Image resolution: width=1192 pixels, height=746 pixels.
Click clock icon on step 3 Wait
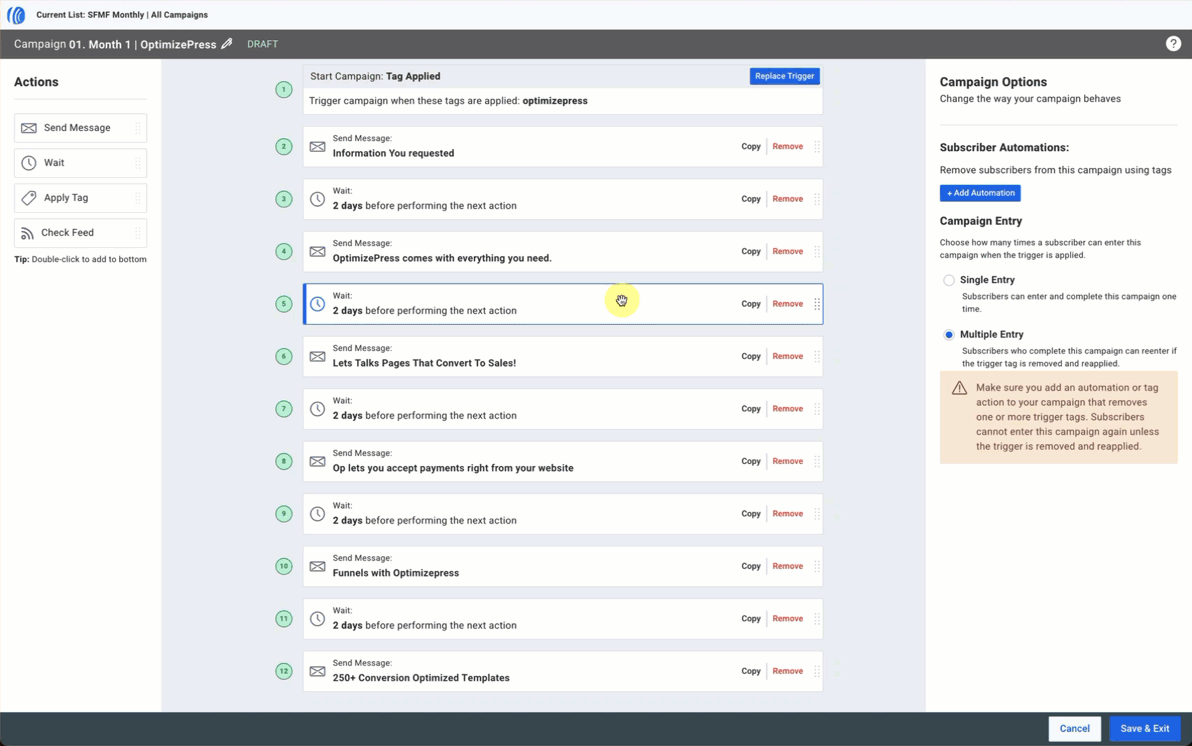[318, 199]
